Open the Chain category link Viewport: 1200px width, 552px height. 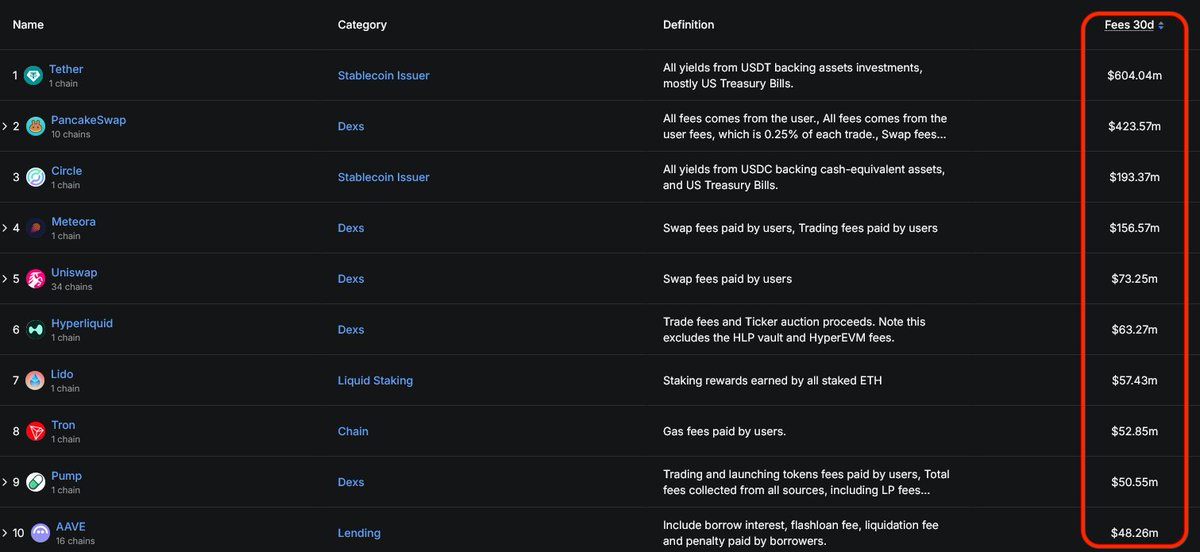coord(353,432)
